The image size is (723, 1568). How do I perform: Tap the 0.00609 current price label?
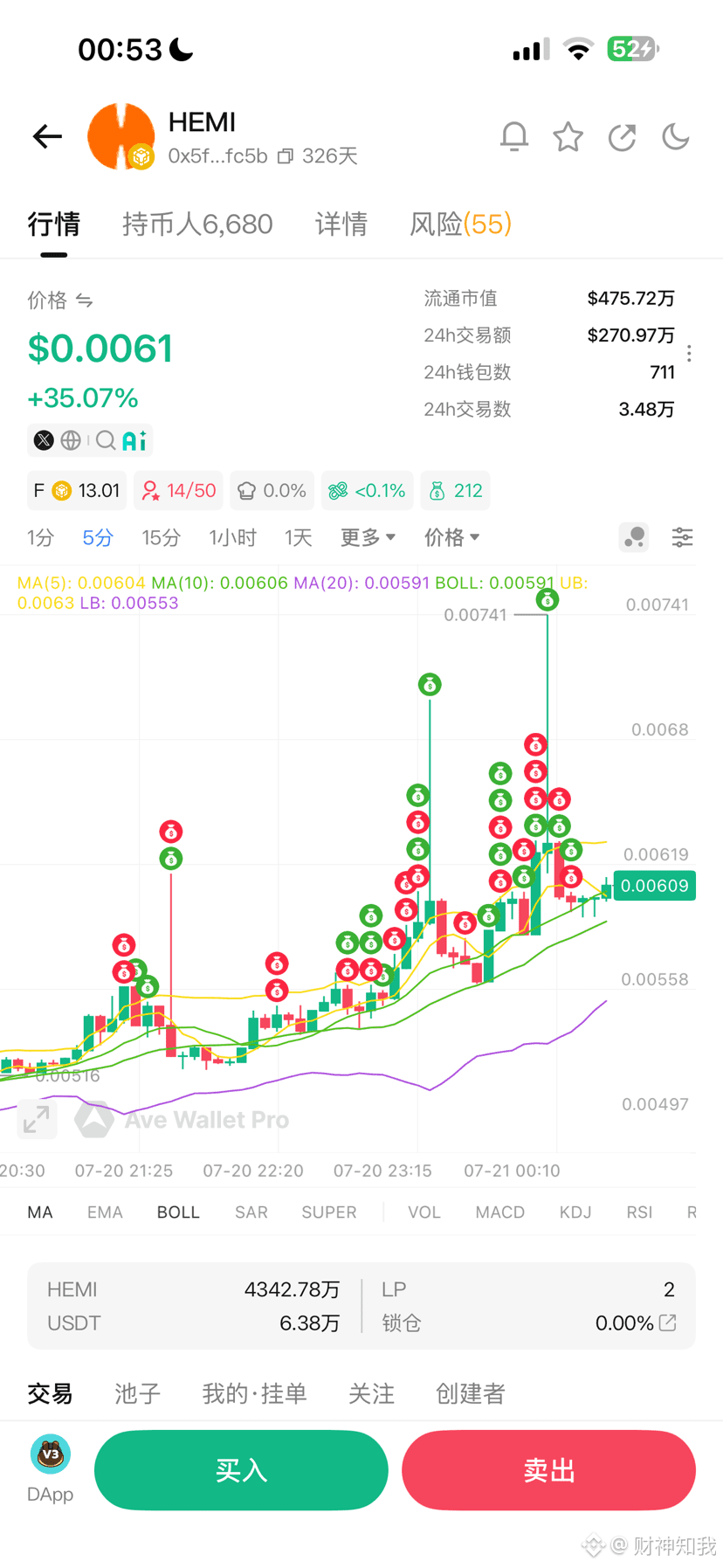(x=655, y=886)
